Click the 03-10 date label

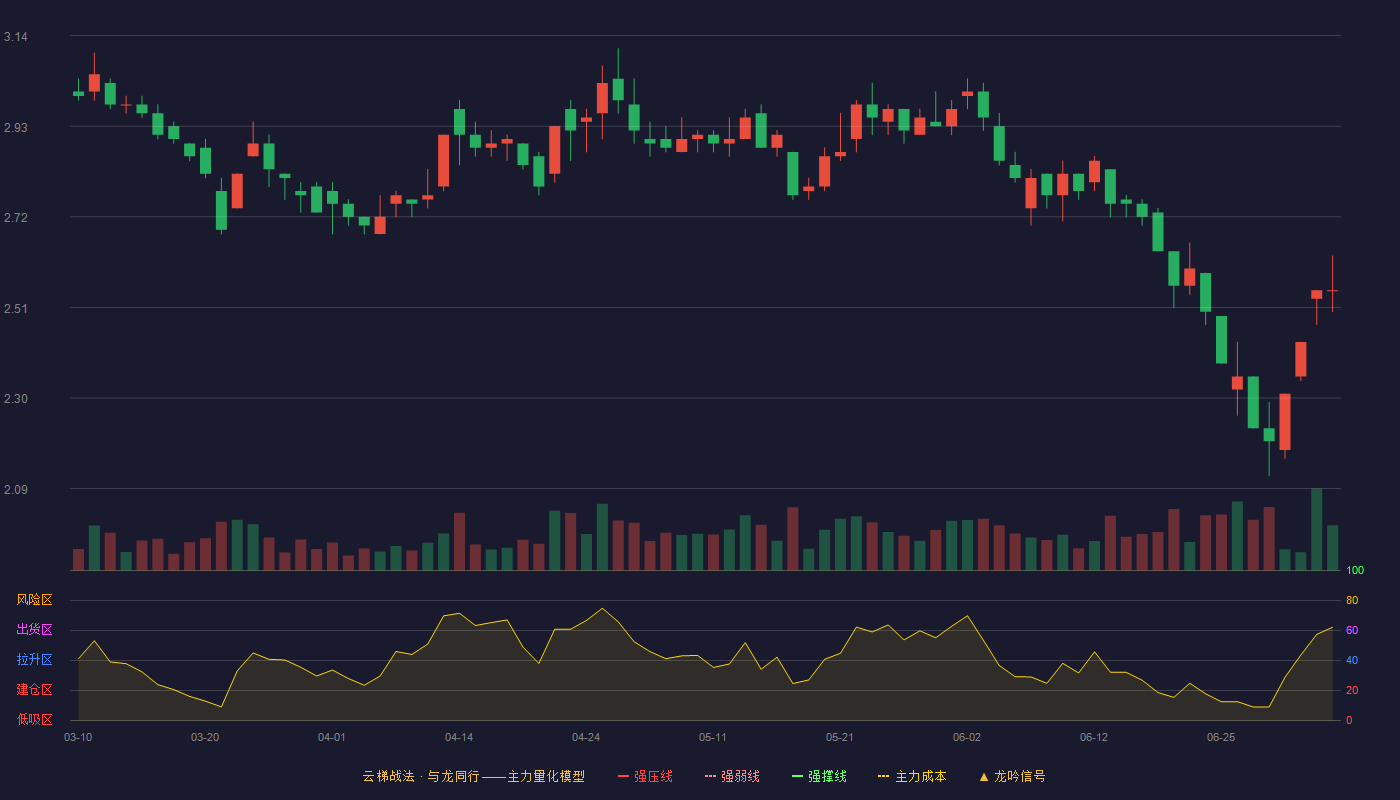[x=78, y=737]
